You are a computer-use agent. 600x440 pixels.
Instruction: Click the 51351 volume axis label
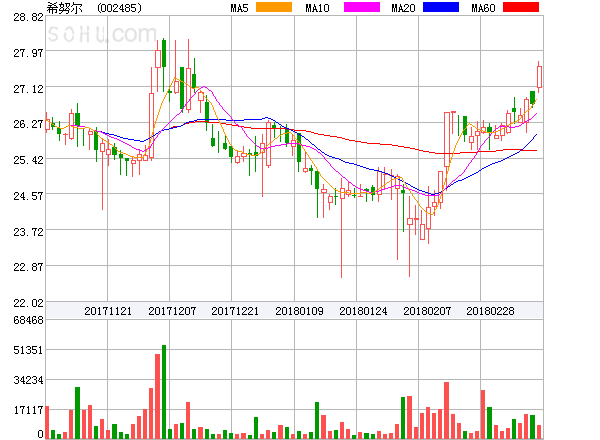click(28, 350)
